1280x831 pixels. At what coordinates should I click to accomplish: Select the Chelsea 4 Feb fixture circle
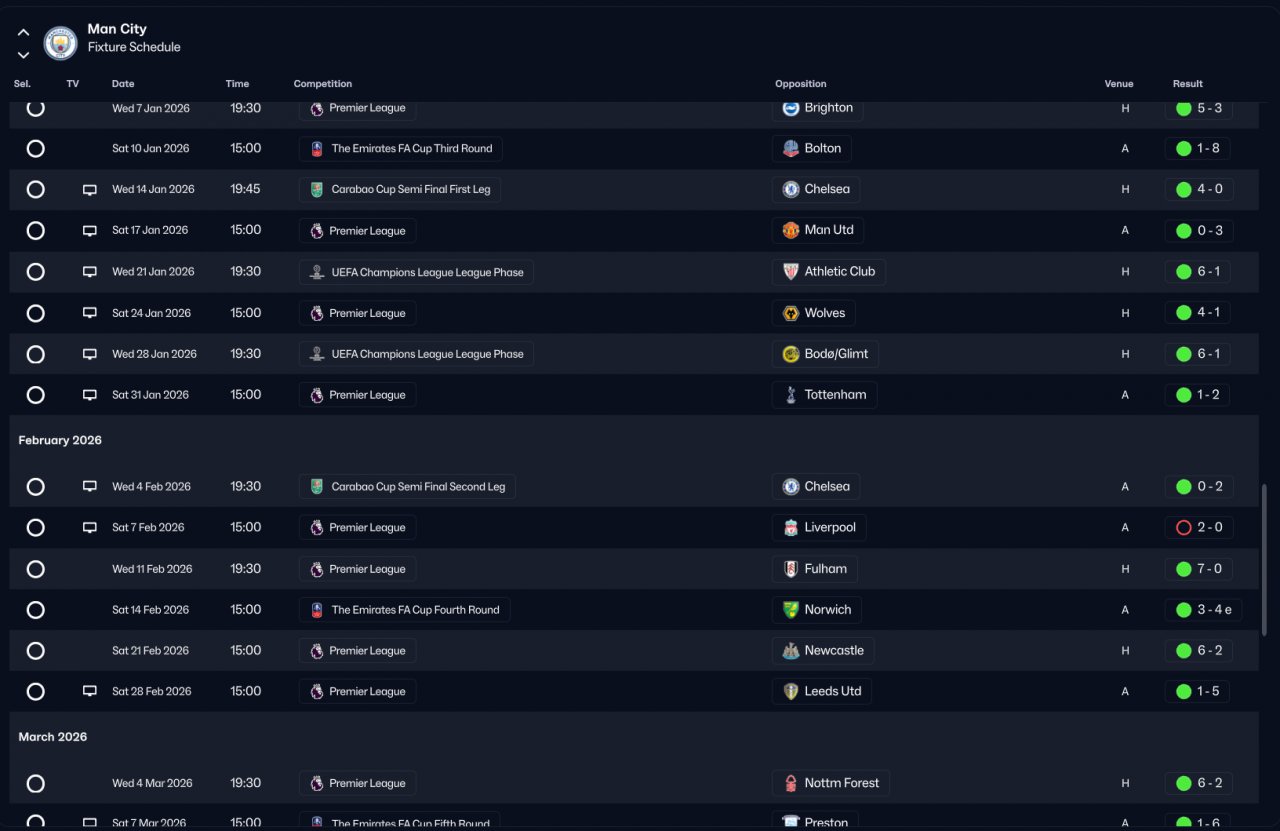coord(36,487)
